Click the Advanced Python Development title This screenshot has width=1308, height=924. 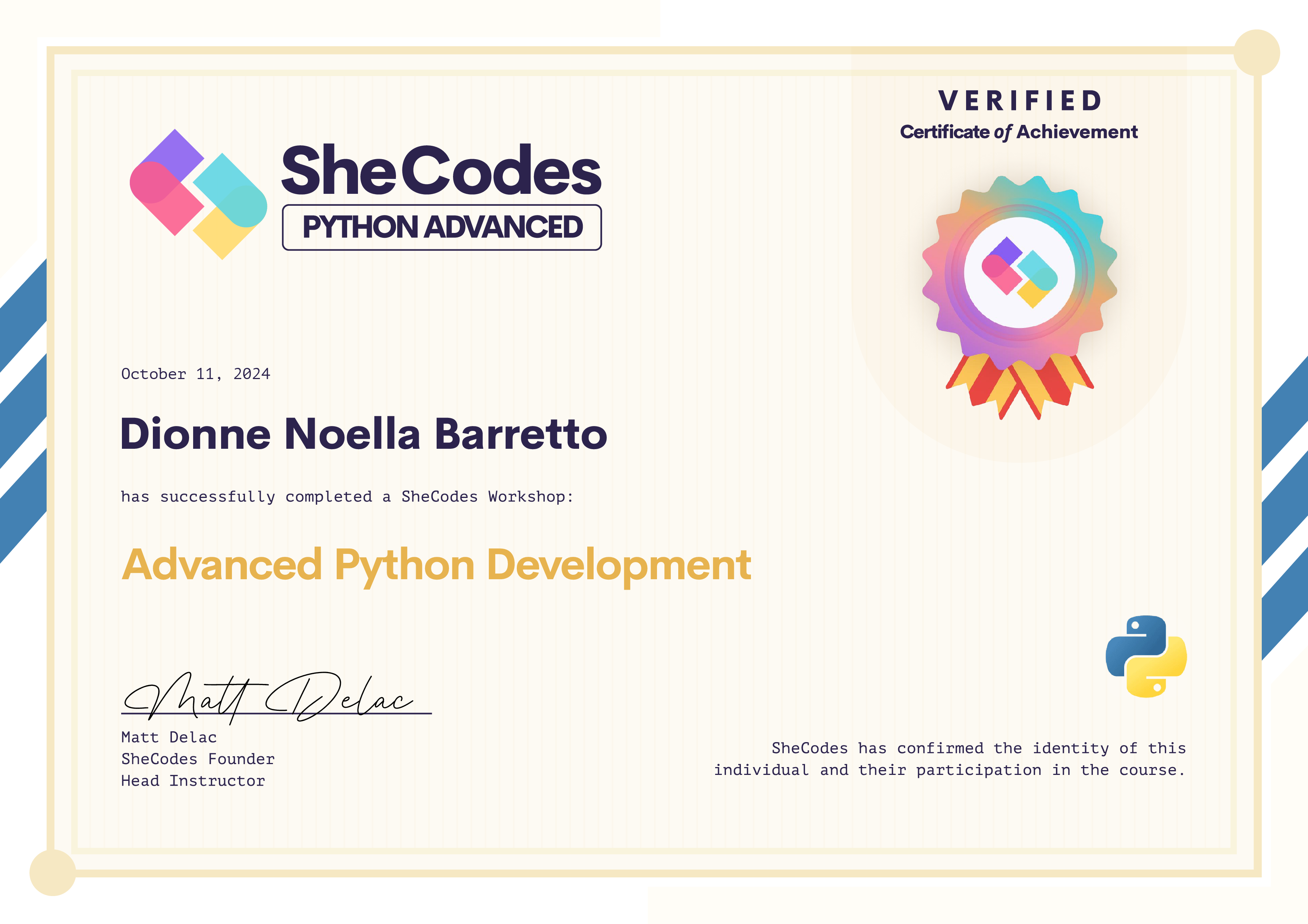[436, 565]
